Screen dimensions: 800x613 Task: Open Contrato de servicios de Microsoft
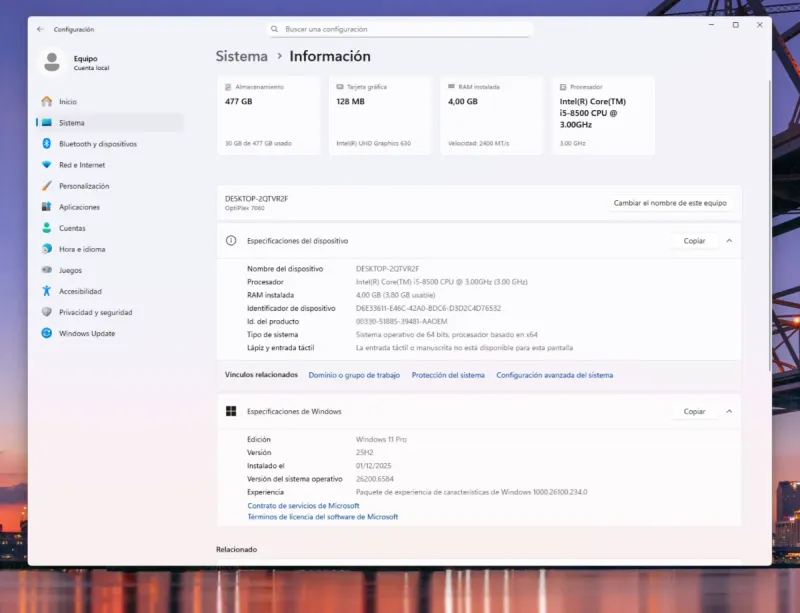click(303, 505)
